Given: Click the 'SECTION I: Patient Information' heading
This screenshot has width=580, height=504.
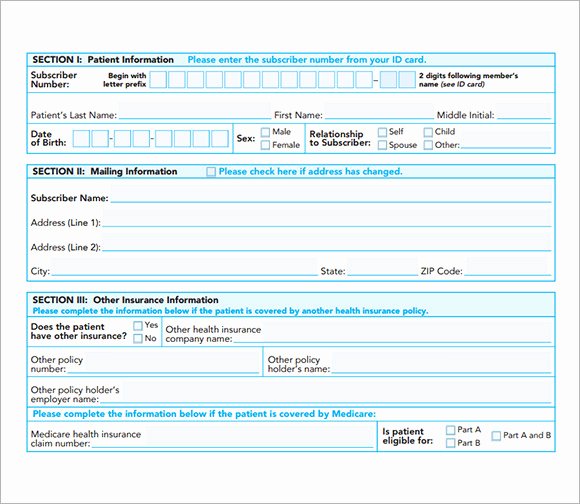Looking at the screenshot, I should [103, 60].
